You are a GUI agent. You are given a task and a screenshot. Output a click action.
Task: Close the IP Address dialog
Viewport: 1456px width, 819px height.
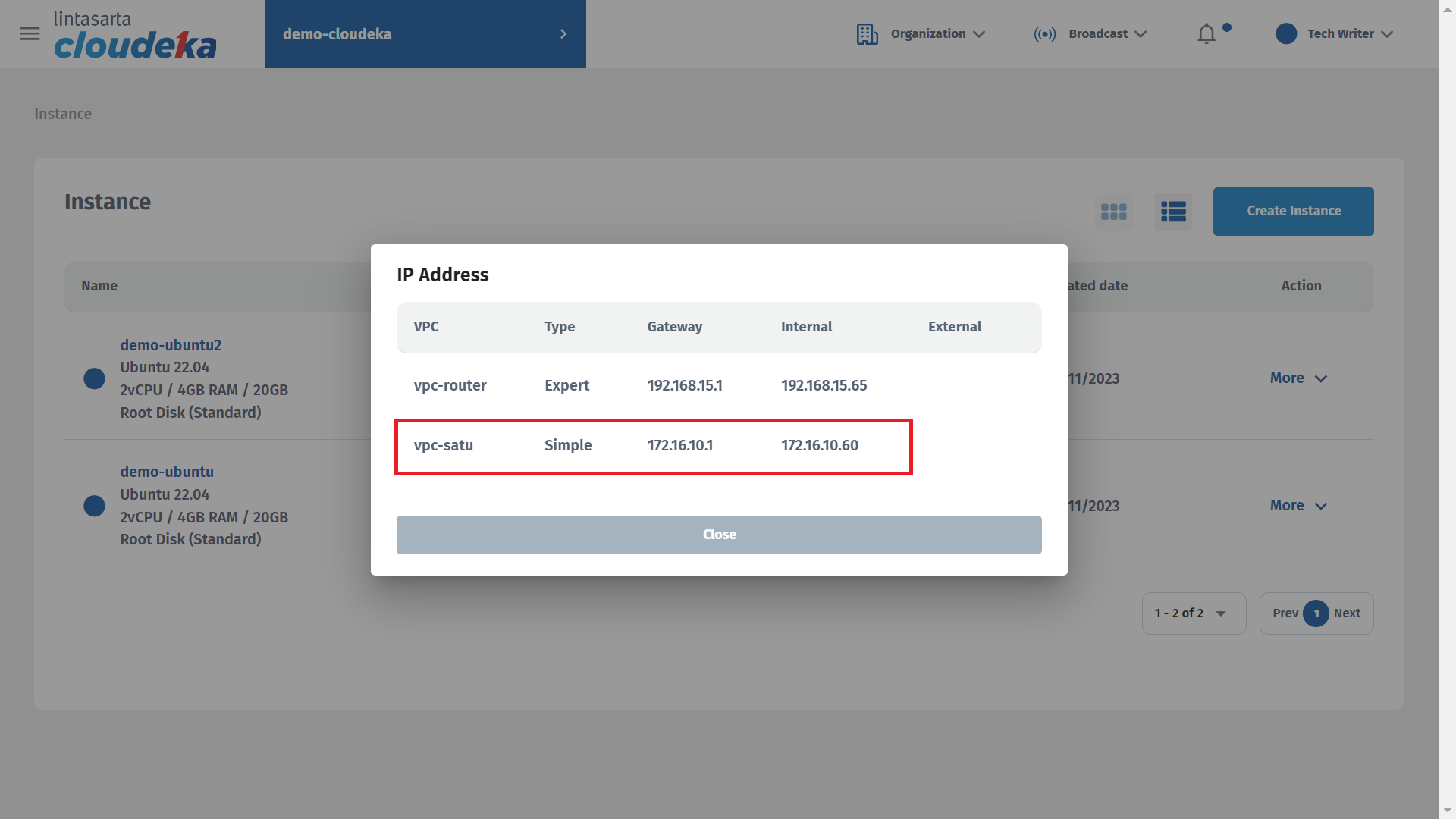point(718,535)
